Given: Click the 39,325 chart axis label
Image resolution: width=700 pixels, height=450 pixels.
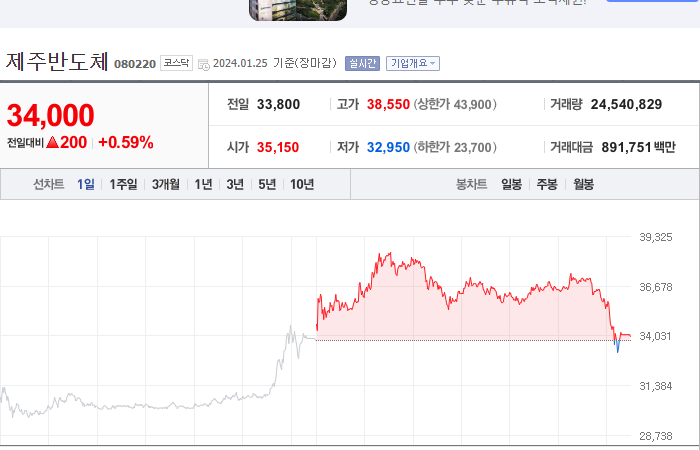Looking at the screenshot, I should click(656, 237).
